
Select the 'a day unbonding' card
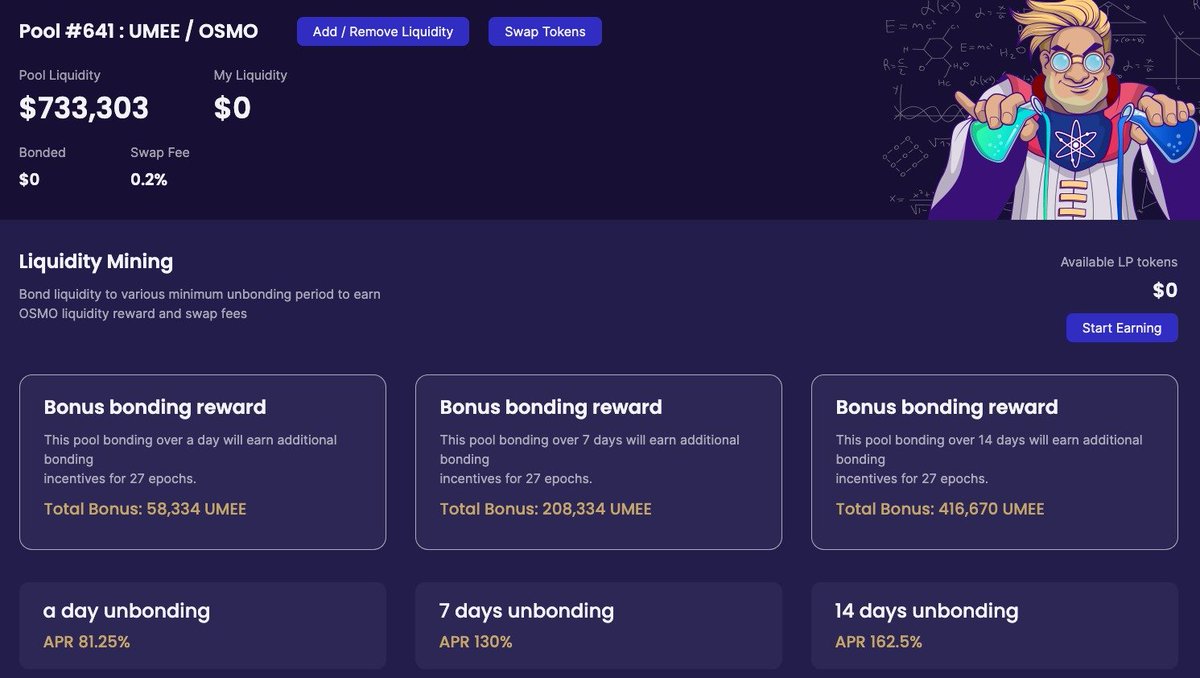pyautogui.click(x=202, y=625)
